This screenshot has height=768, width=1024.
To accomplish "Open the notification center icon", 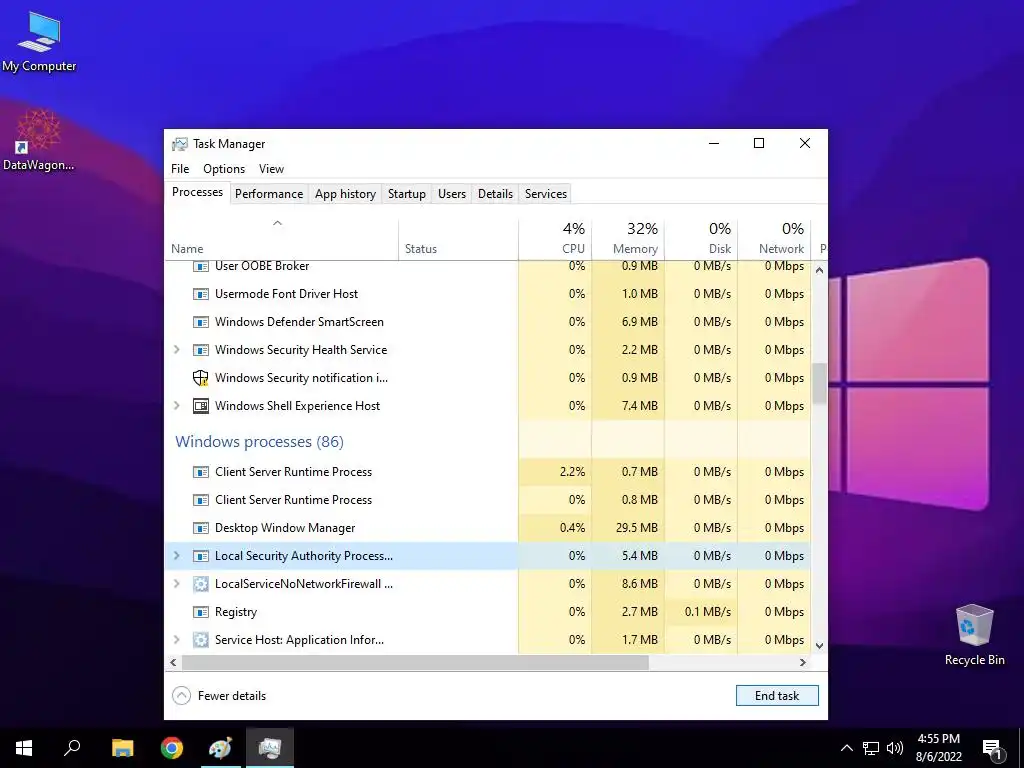I will coord(992,749).
